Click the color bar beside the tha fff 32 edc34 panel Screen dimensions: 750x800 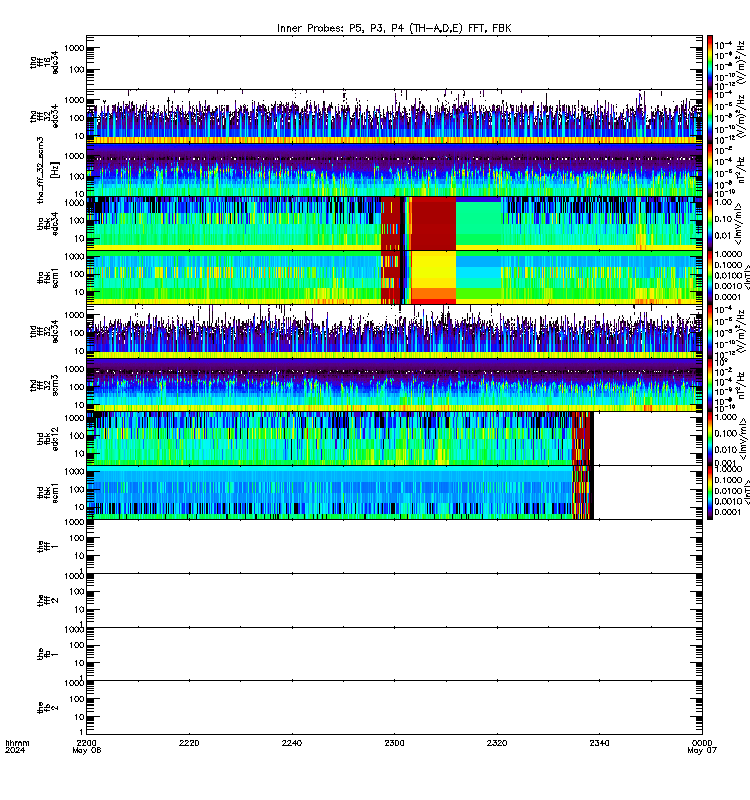pos(710,116)
